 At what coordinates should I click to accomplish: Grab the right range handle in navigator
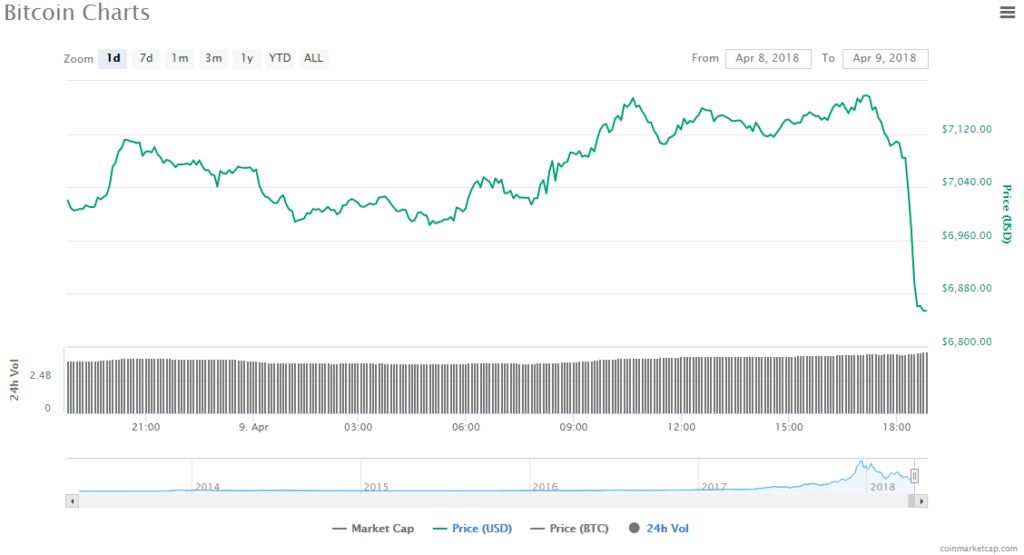click(x=913, y=476)
